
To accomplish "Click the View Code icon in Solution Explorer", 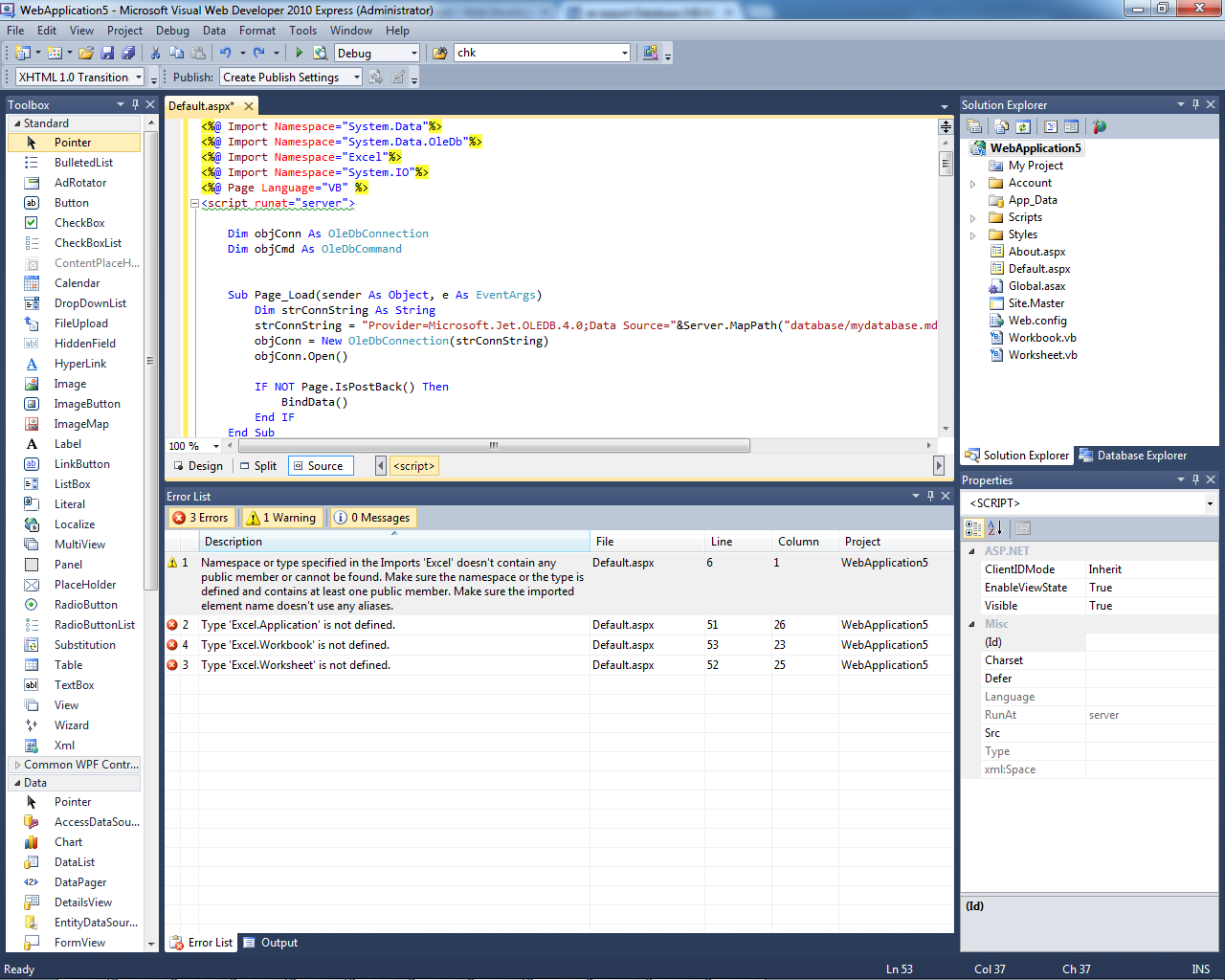I will 1051,126.
